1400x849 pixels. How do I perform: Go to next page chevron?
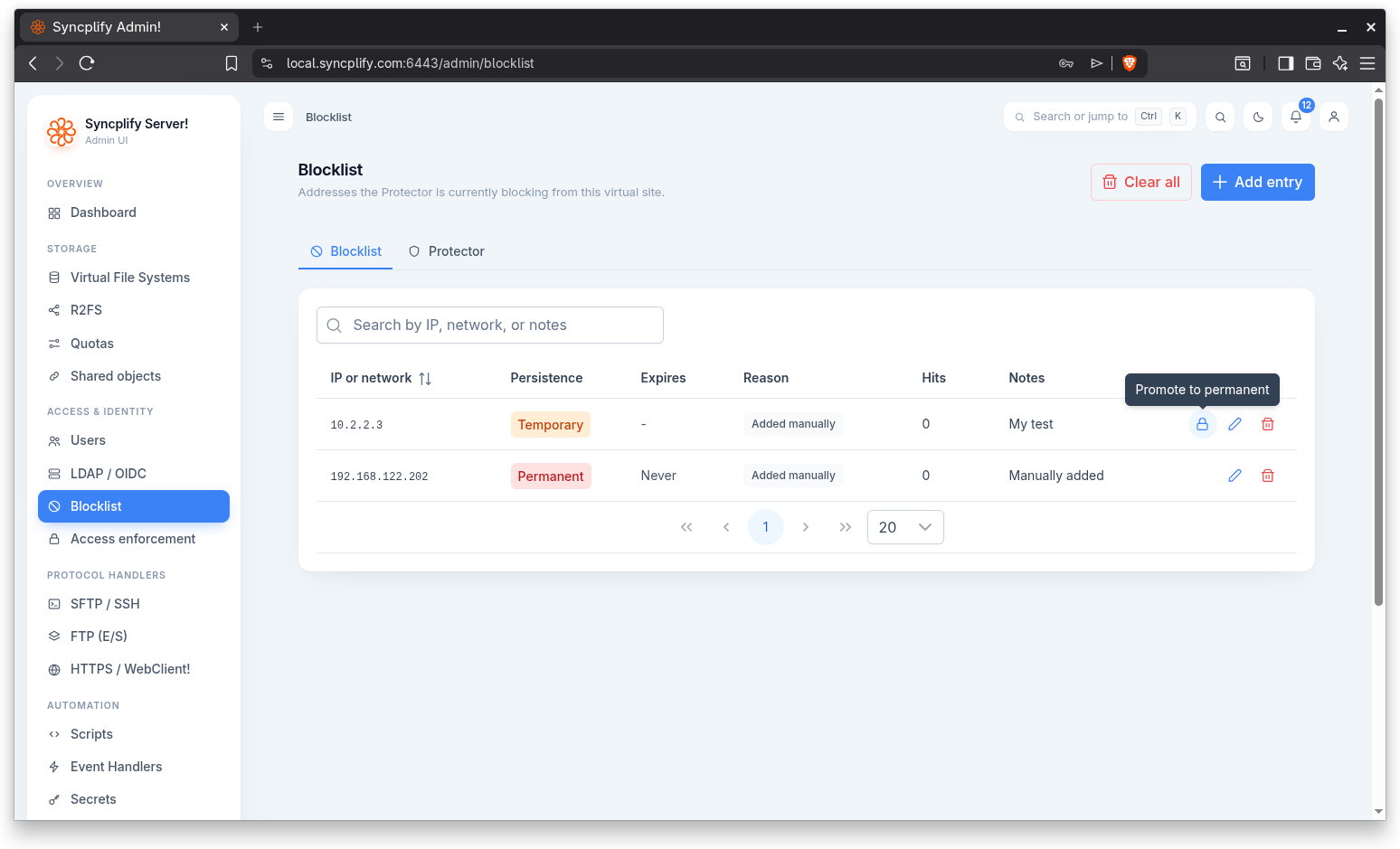coord(806,527)
